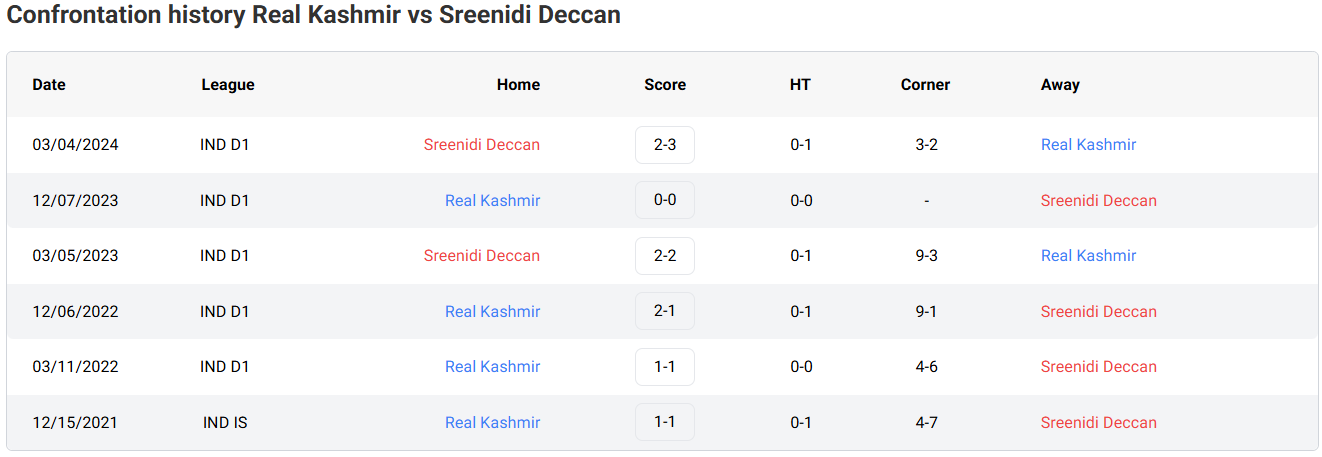Click the 9-3 corner count
This screenshot has height=457, width=1322.
point(926,256)
